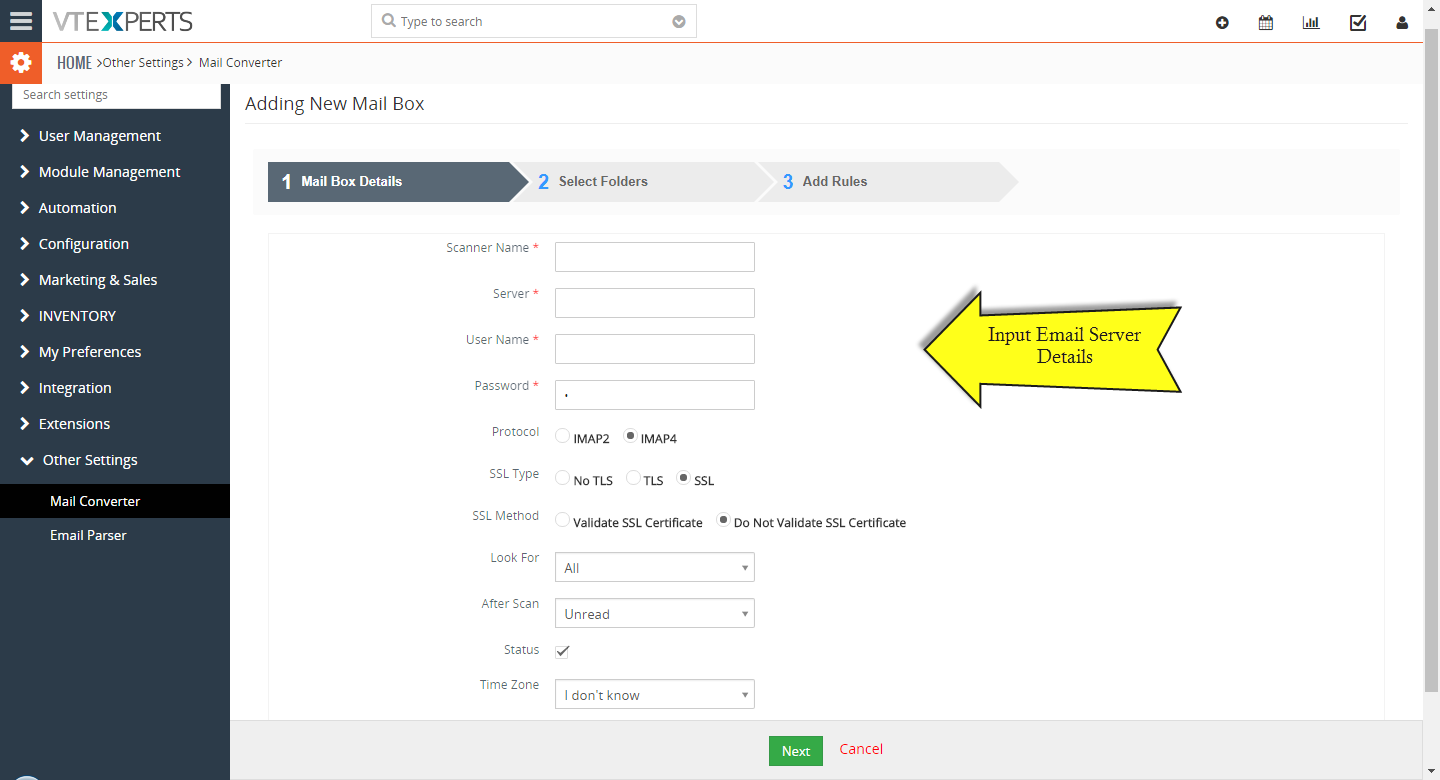Image resolution: width=1440 pixels, height=780 pixels.
Task: Click the Scanner Name field
Action: pos(655,257)
